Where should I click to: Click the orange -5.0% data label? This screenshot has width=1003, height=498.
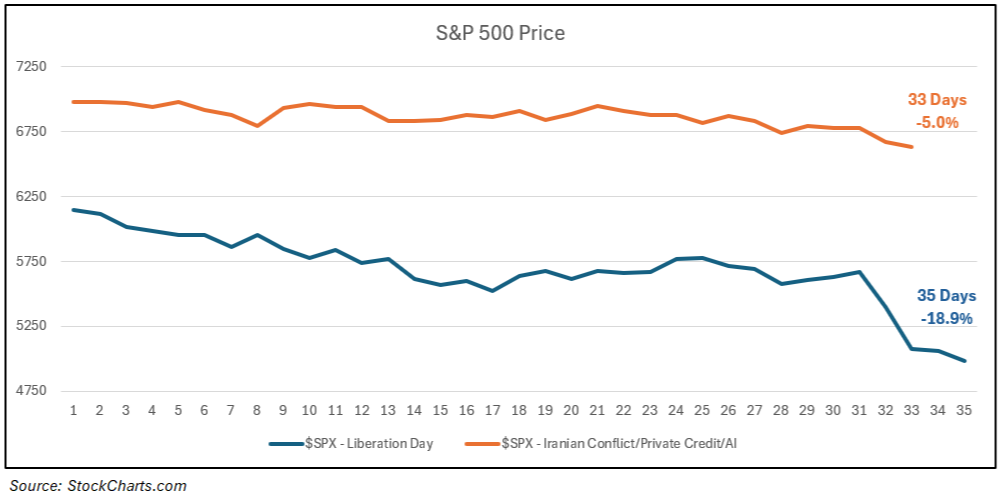point(937,122)
